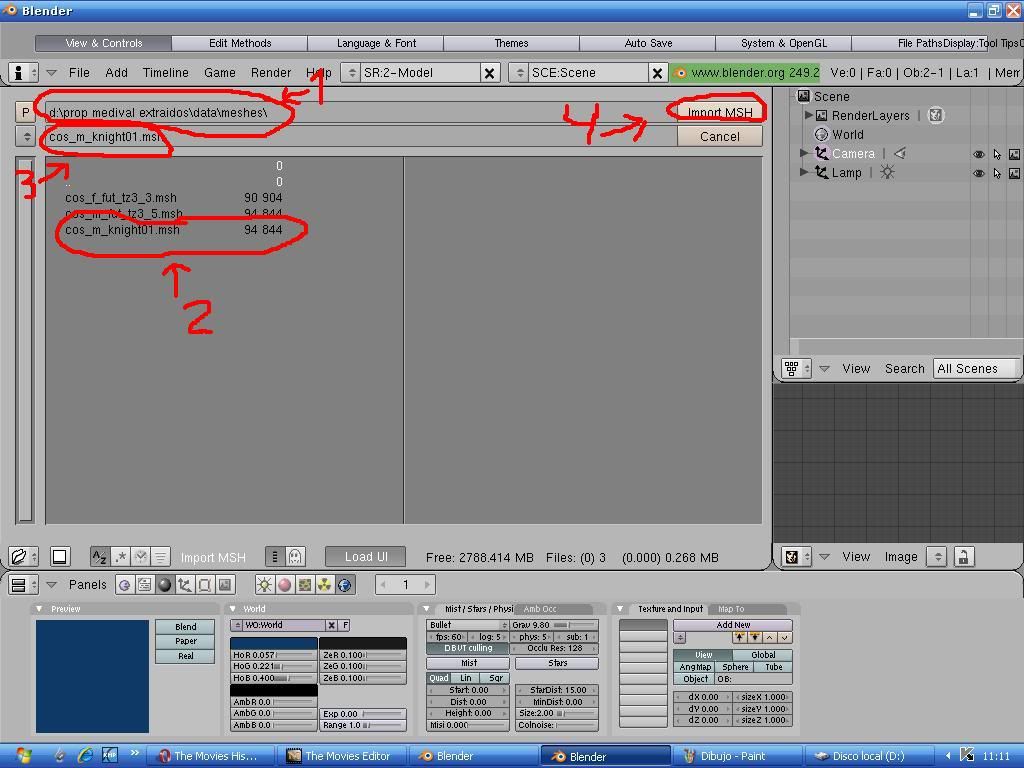Adjust the HoR horizon red slider
Viewport: 1024px width, 768px height.
(274, 655)
